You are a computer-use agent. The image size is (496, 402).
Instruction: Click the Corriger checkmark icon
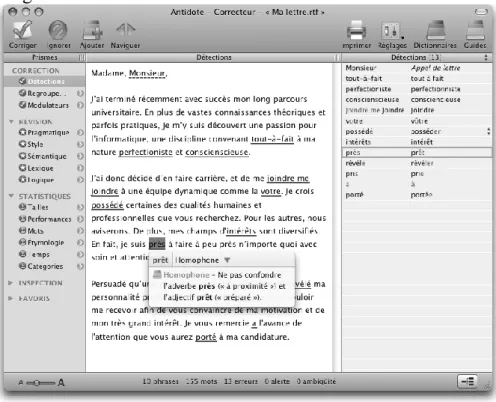22,30
